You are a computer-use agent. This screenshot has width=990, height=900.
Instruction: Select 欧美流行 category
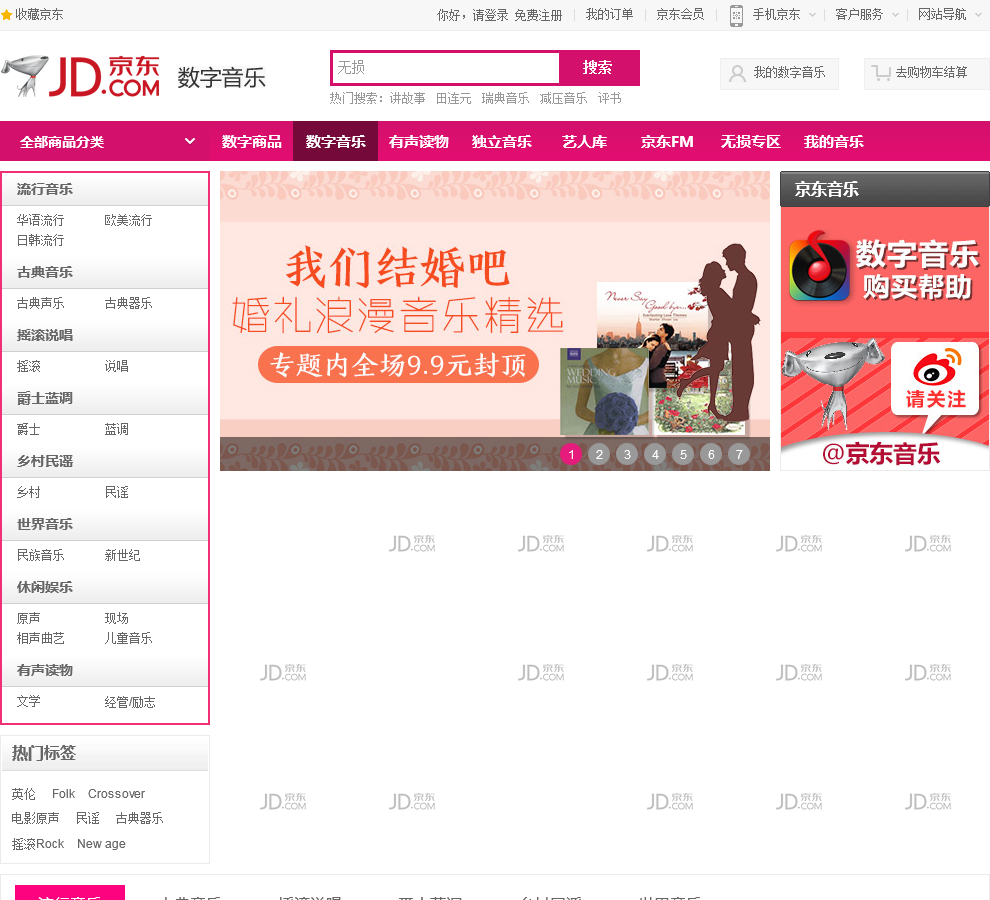(x=128, y=220)
